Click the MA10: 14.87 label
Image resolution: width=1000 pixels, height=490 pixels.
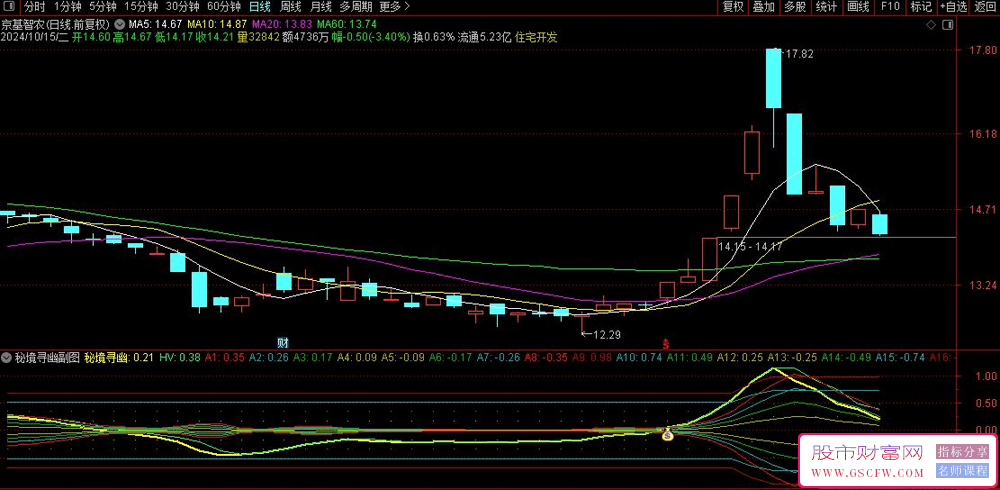217,25
